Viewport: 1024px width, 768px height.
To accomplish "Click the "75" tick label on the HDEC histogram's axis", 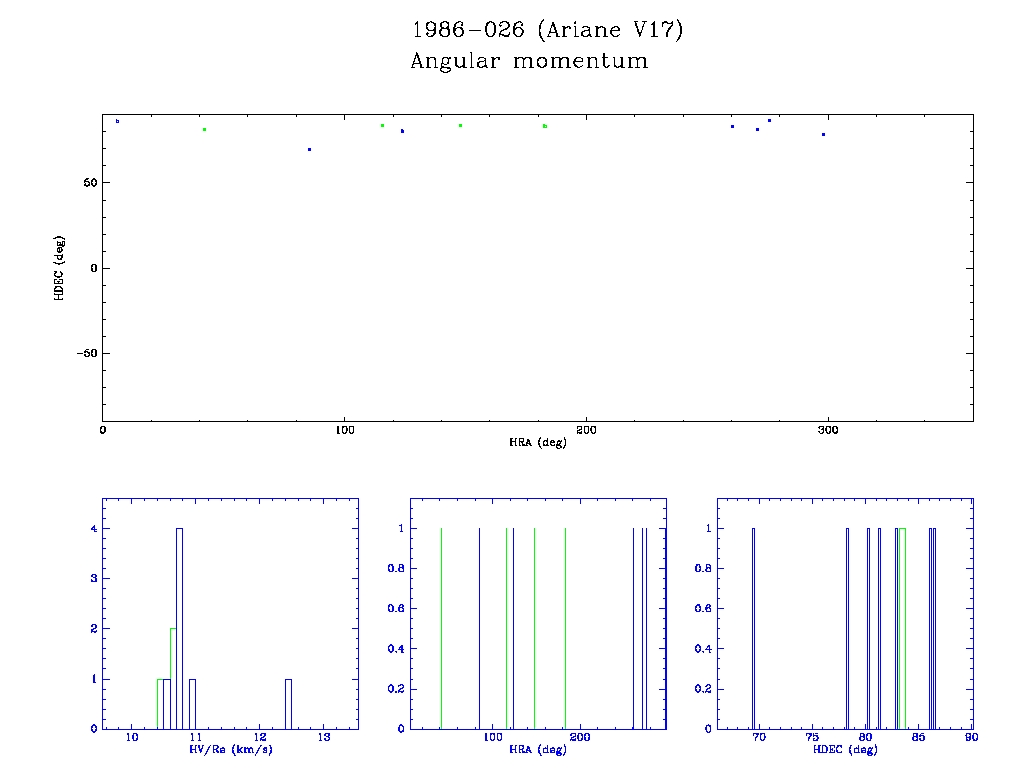I will [x=812, y=737].
